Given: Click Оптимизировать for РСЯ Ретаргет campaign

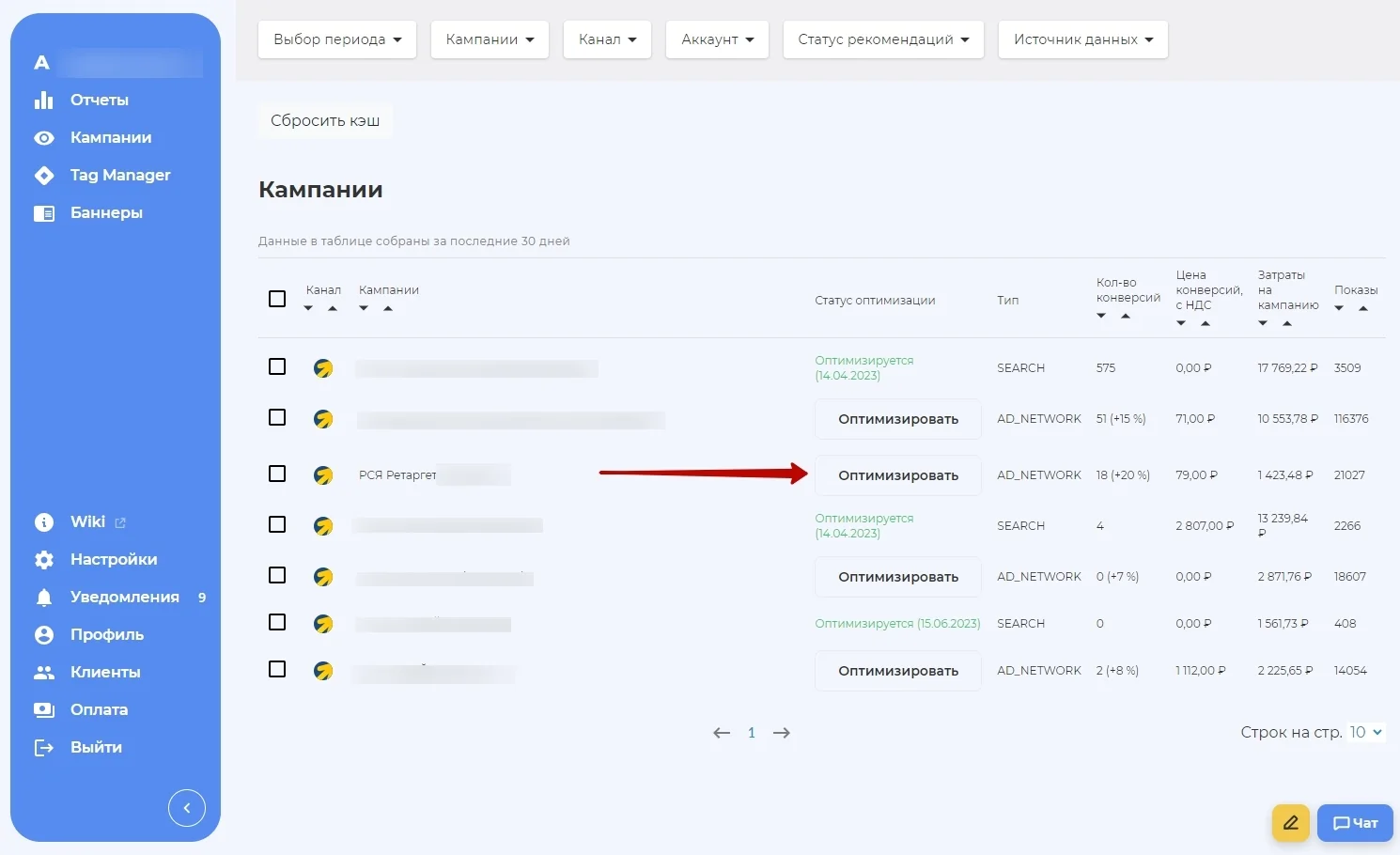Looking at the screenshot, I should click(898, 475).
